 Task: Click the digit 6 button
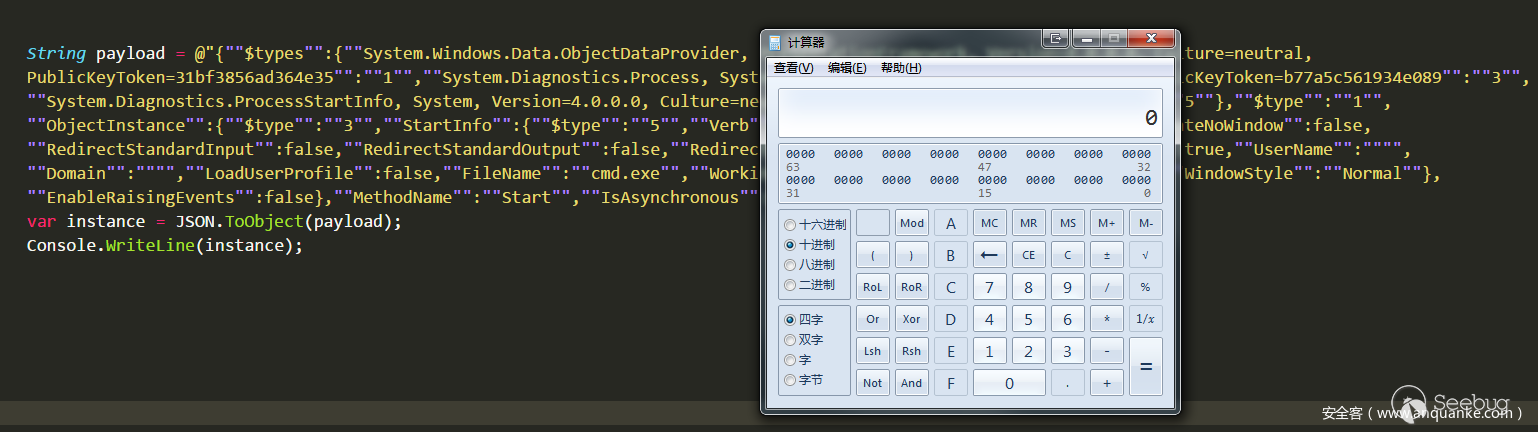pyautogui.click(x=1067, y=319)
